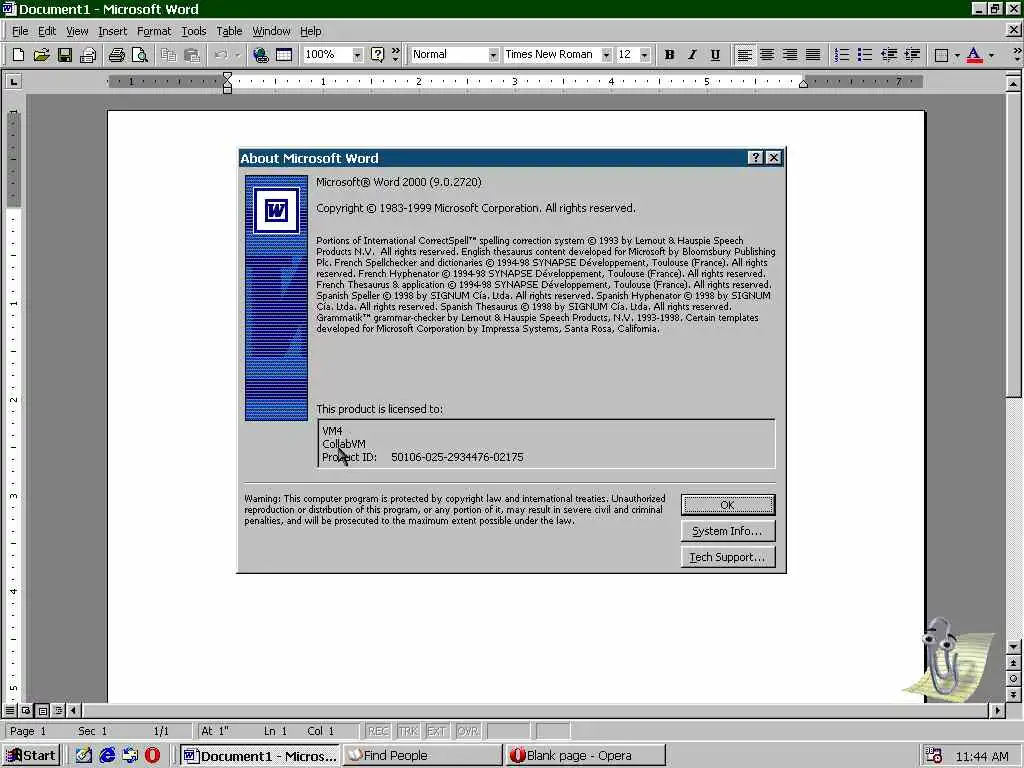The width and height of the screenshot is (1024, 768).
Task: Insert numbered list icon
Action: [x=842, y=55]
